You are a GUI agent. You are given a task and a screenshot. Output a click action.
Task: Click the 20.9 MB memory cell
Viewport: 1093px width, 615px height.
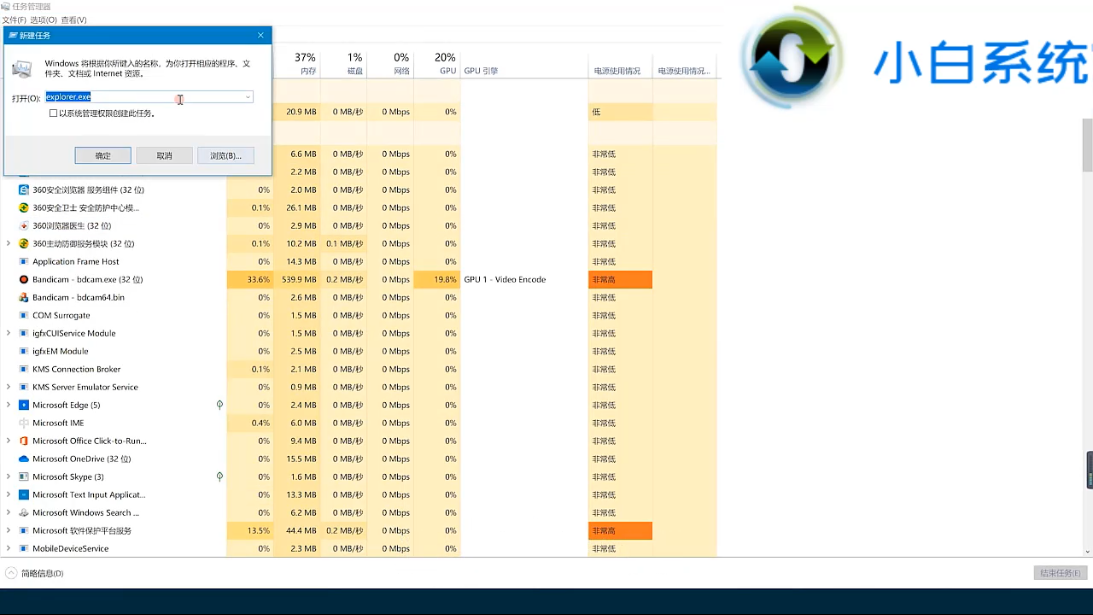[297, 112]
